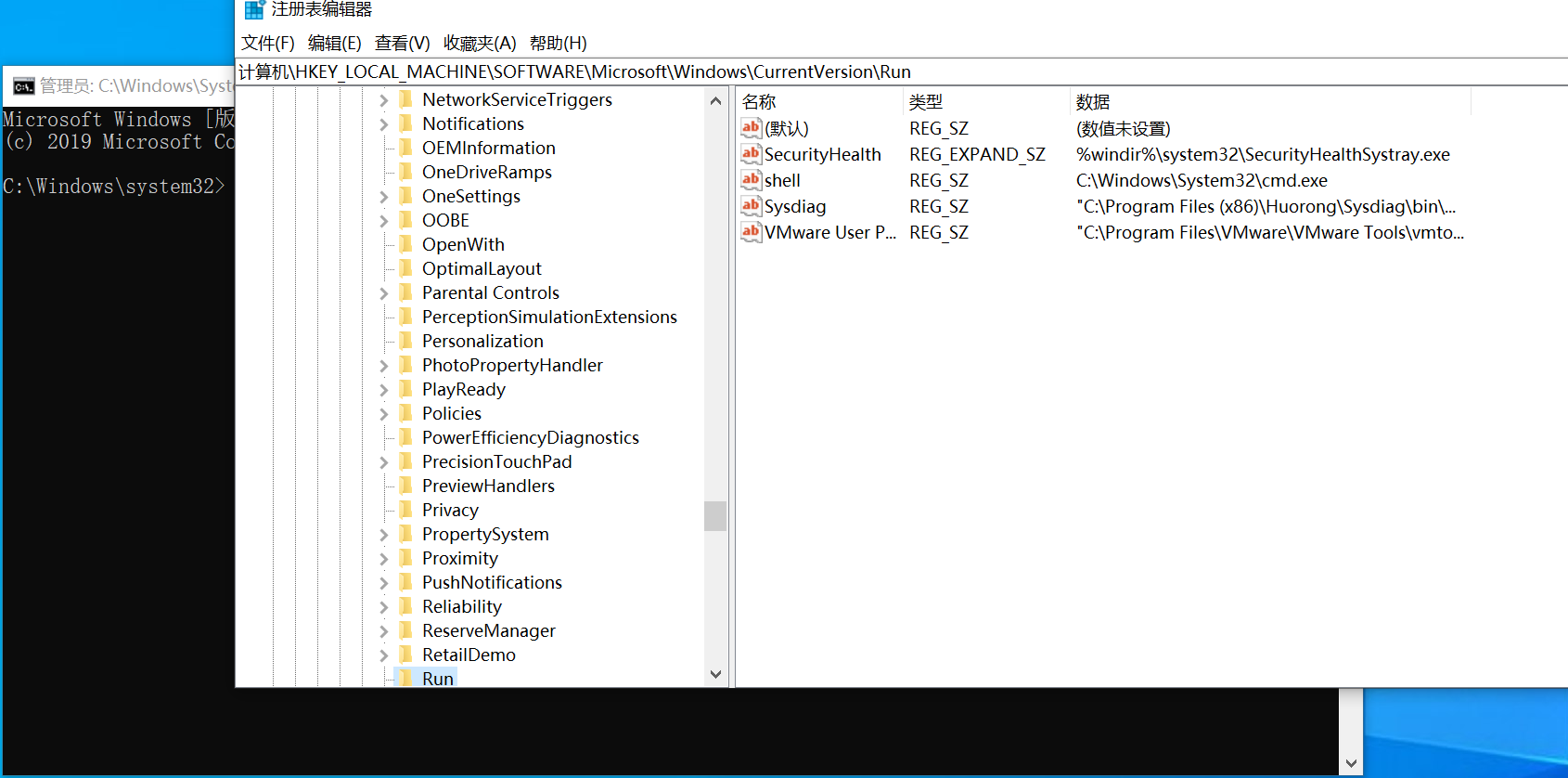Expand the PushNotifications key
The height and width of the screenshot is (778, 1568).
383,583
